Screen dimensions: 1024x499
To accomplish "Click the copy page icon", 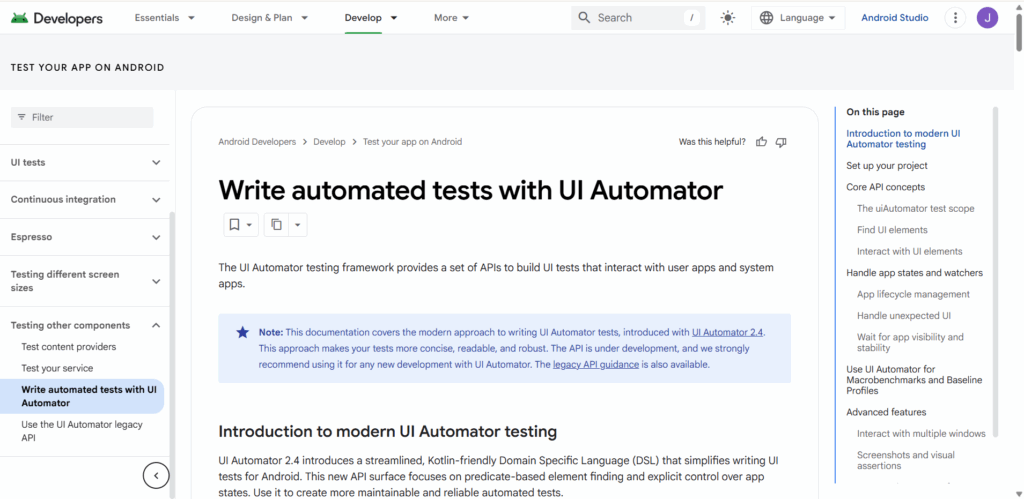I will pos(276,225).
